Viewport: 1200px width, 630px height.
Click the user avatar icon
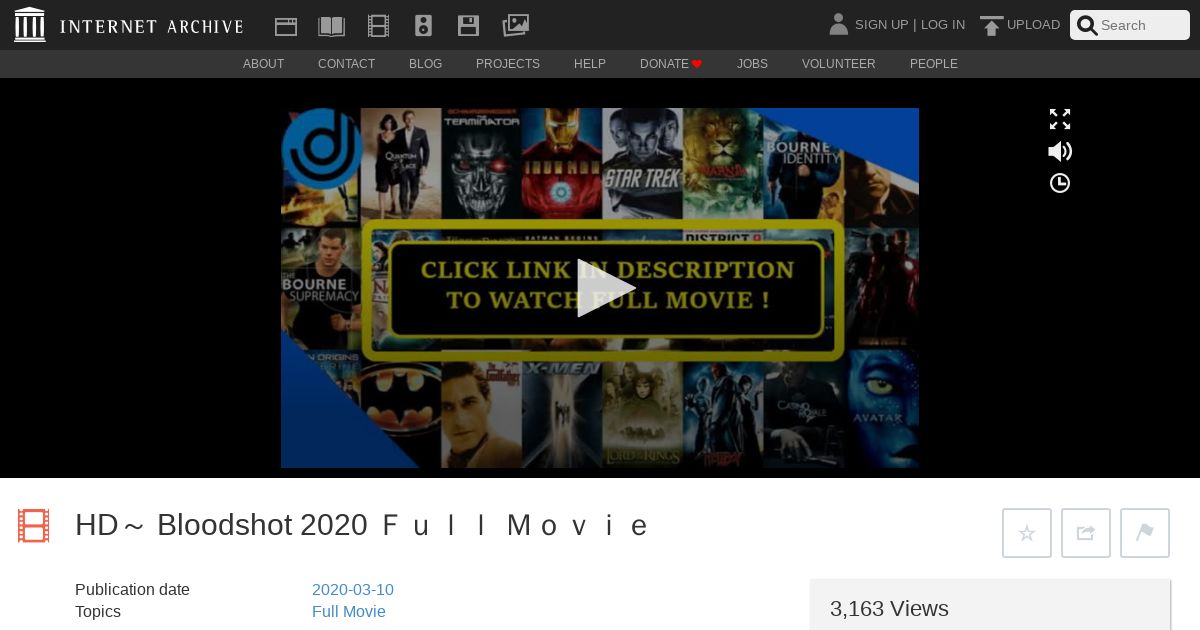(x=838, y=24)
